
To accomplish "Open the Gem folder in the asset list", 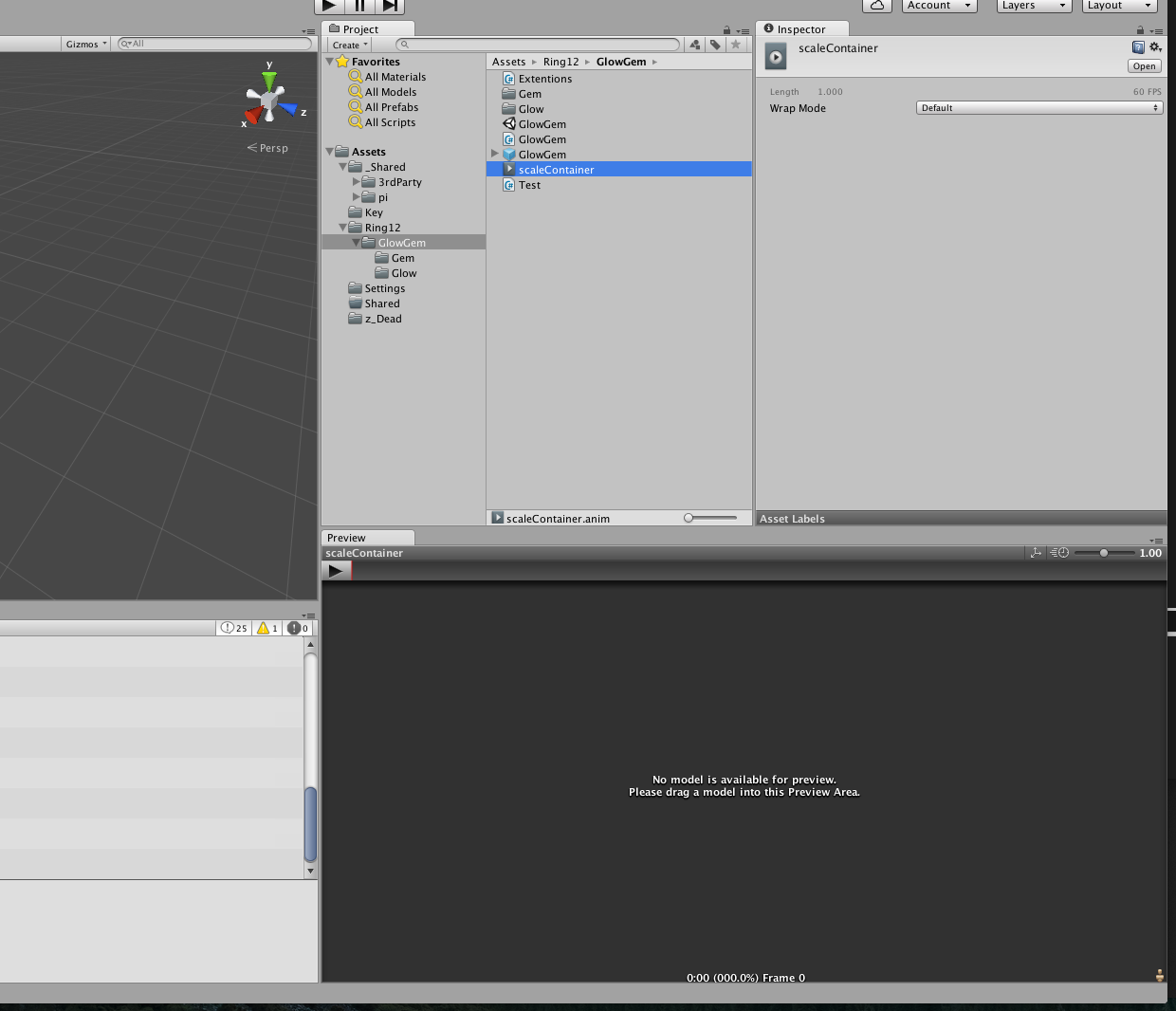I will point(530,94).
